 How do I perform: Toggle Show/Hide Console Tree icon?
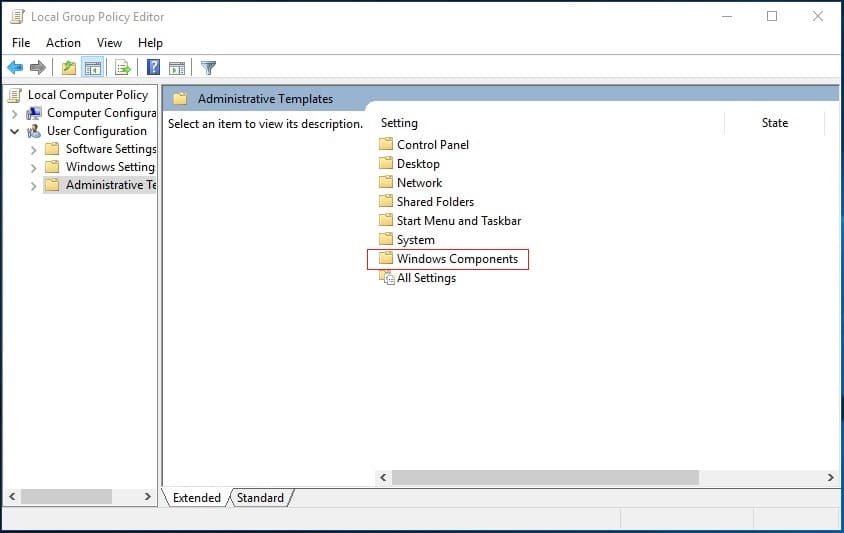click(x=93, y=68)
